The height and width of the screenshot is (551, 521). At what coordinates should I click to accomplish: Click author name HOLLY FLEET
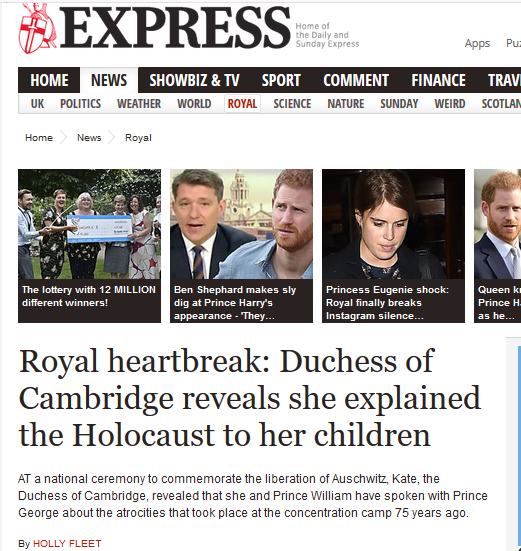[67, 544]
